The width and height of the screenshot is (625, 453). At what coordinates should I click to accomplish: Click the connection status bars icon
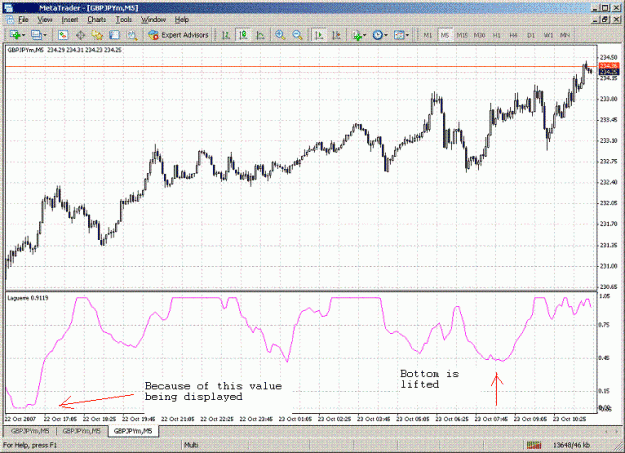(x=534, y=445)
